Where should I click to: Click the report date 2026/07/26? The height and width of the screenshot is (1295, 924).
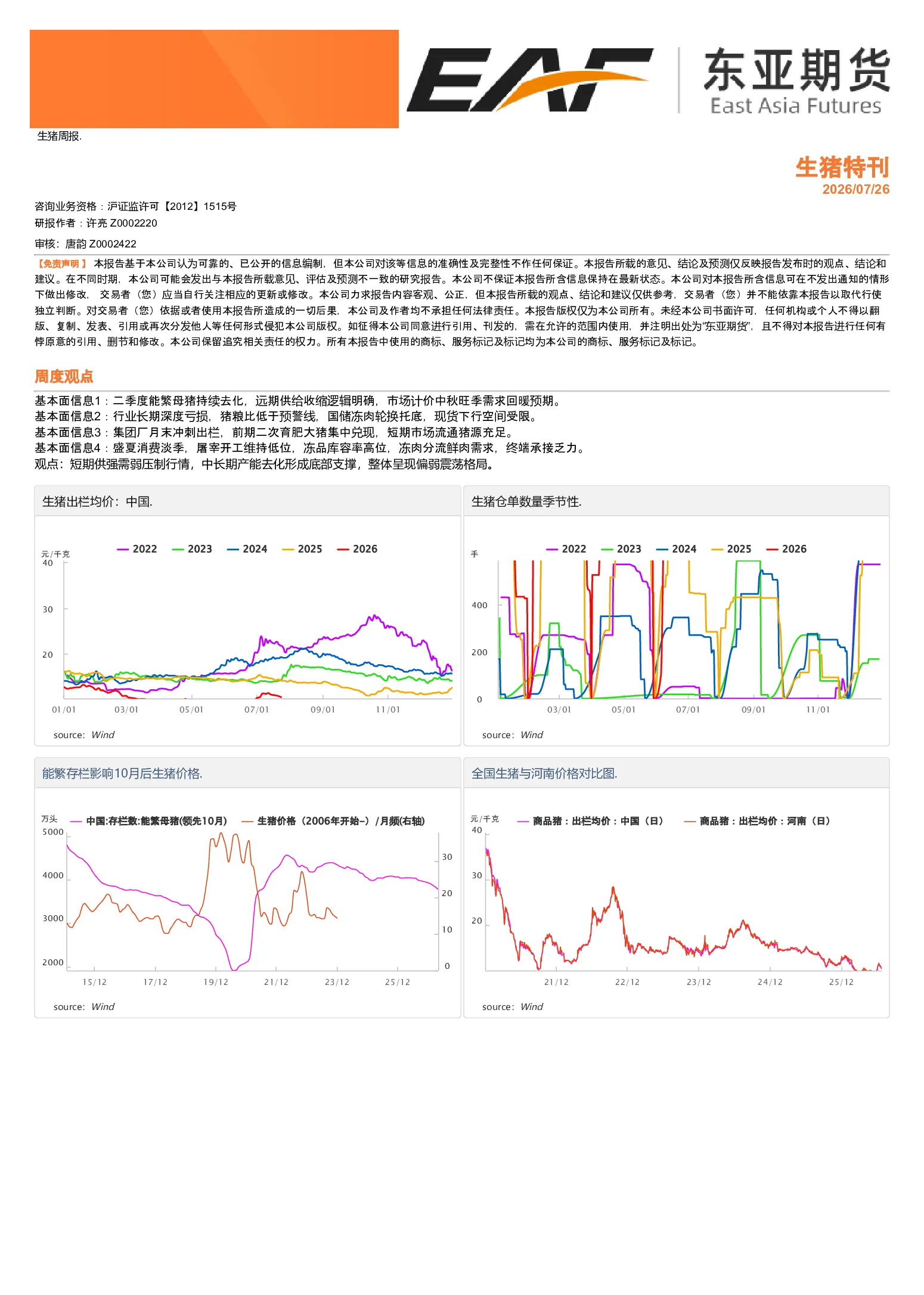855,189
